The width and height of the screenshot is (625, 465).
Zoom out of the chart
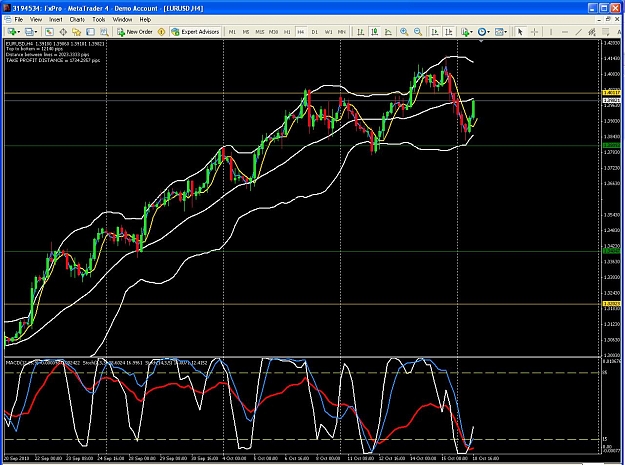coord(418,32)
